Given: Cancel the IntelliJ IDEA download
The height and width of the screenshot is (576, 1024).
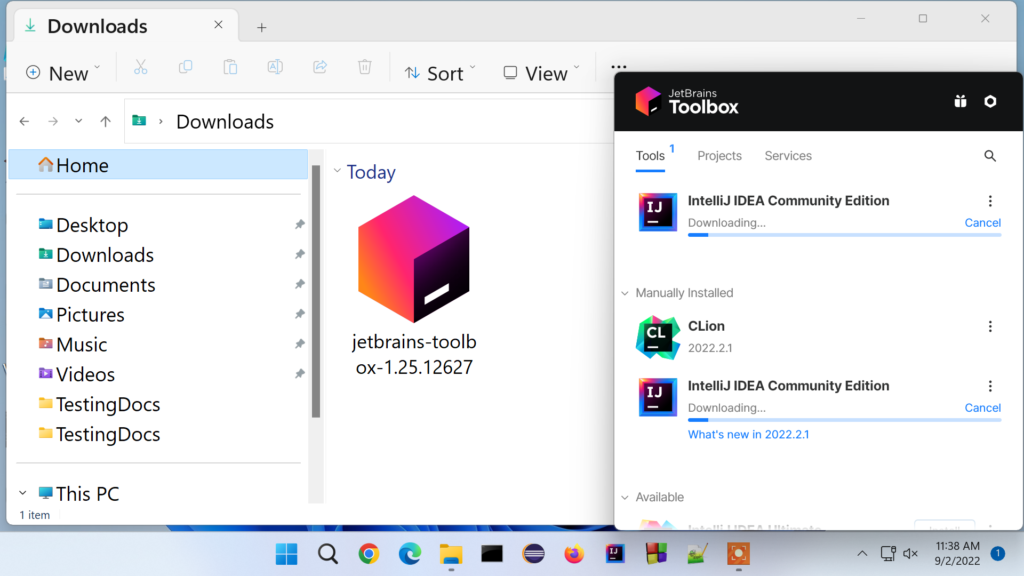Looking at the screenshot, I should tap(982, 222).
